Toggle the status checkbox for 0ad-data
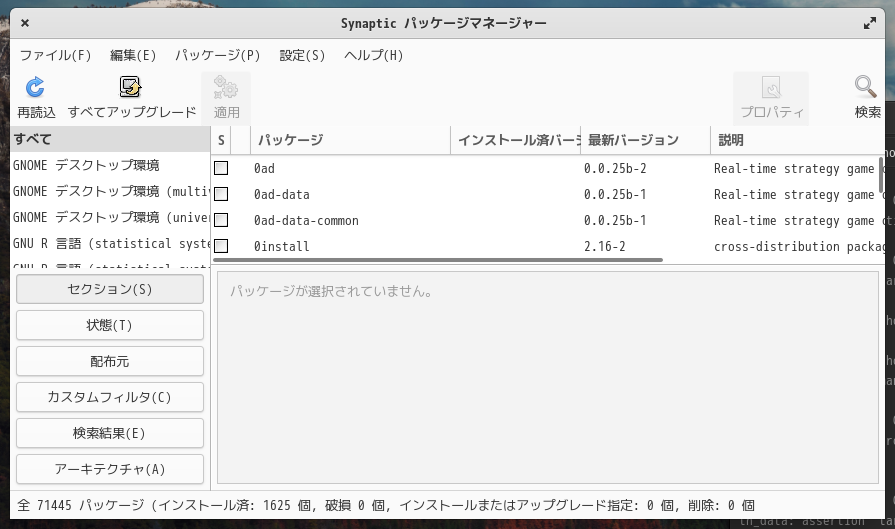The image size is (895, 529). tap(221, 194)
